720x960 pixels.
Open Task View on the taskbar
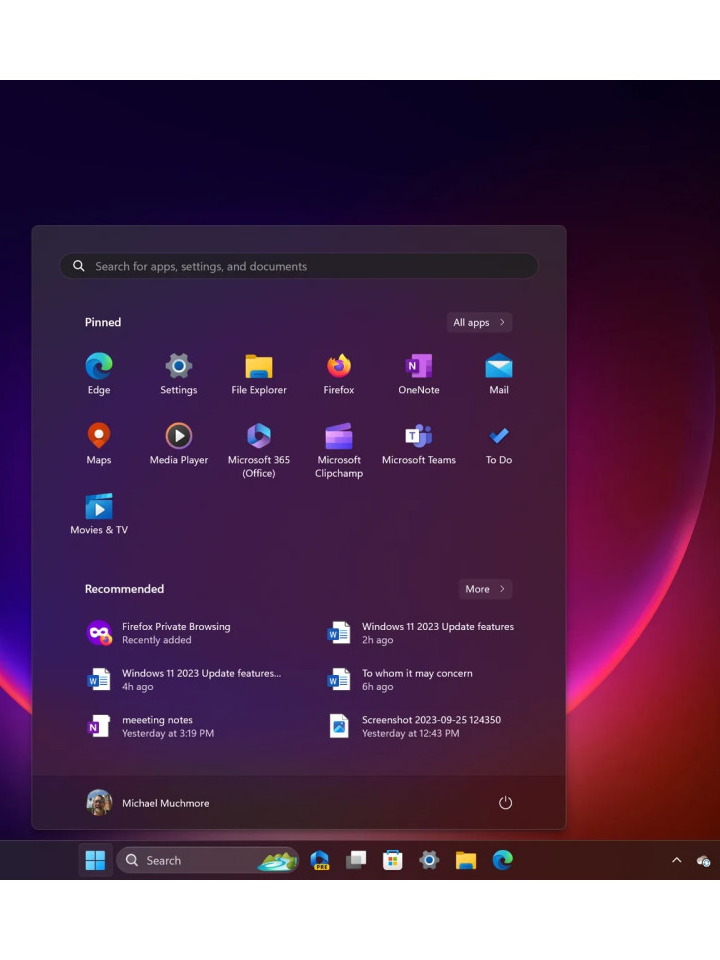[x=356, y=860]
